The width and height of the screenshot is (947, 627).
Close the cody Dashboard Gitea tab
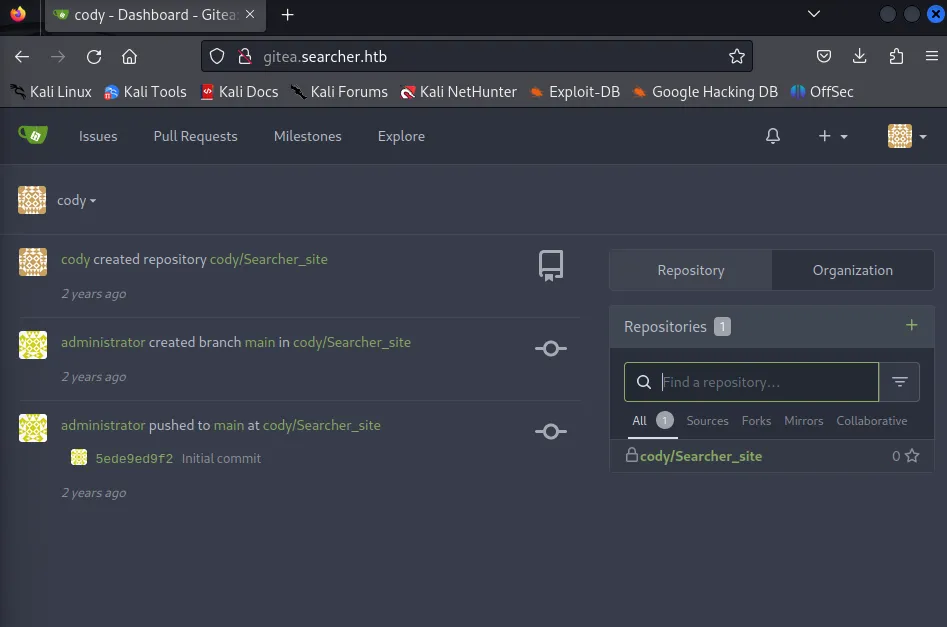click(x=250, y=14)
